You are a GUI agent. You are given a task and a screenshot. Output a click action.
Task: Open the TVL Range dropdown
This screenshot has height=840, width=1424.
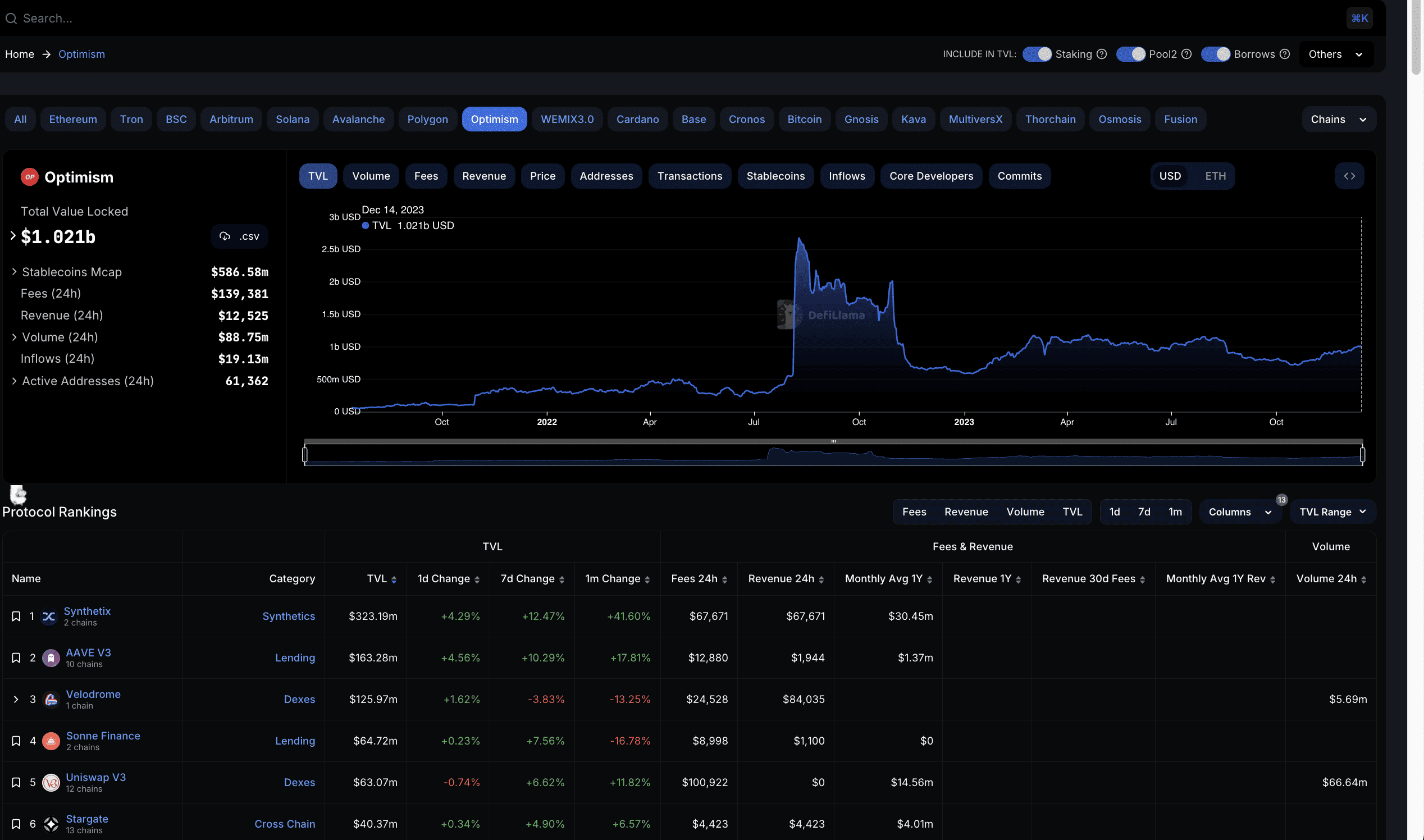point(1332,512)
